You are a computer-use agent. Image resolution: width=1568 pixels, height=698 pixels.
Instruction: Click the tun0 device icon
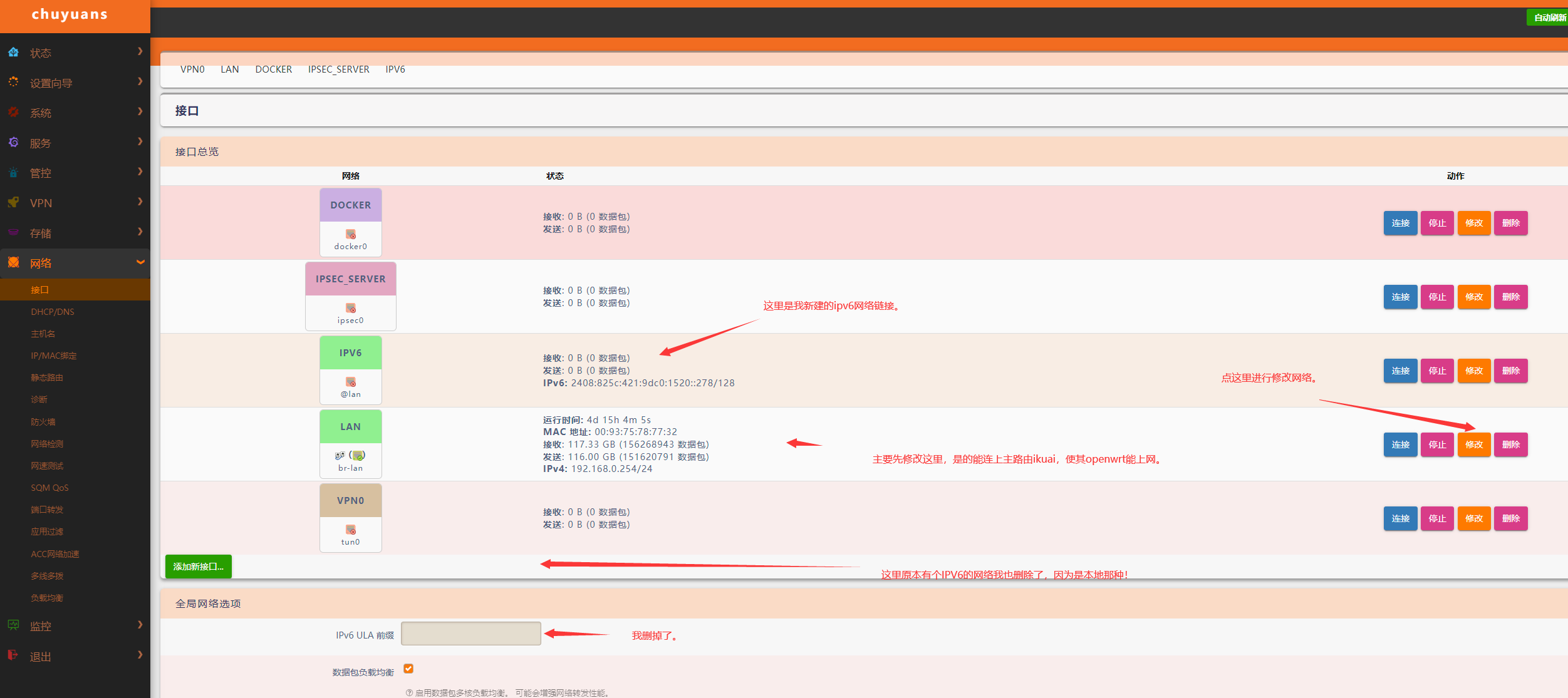point(351,530)
